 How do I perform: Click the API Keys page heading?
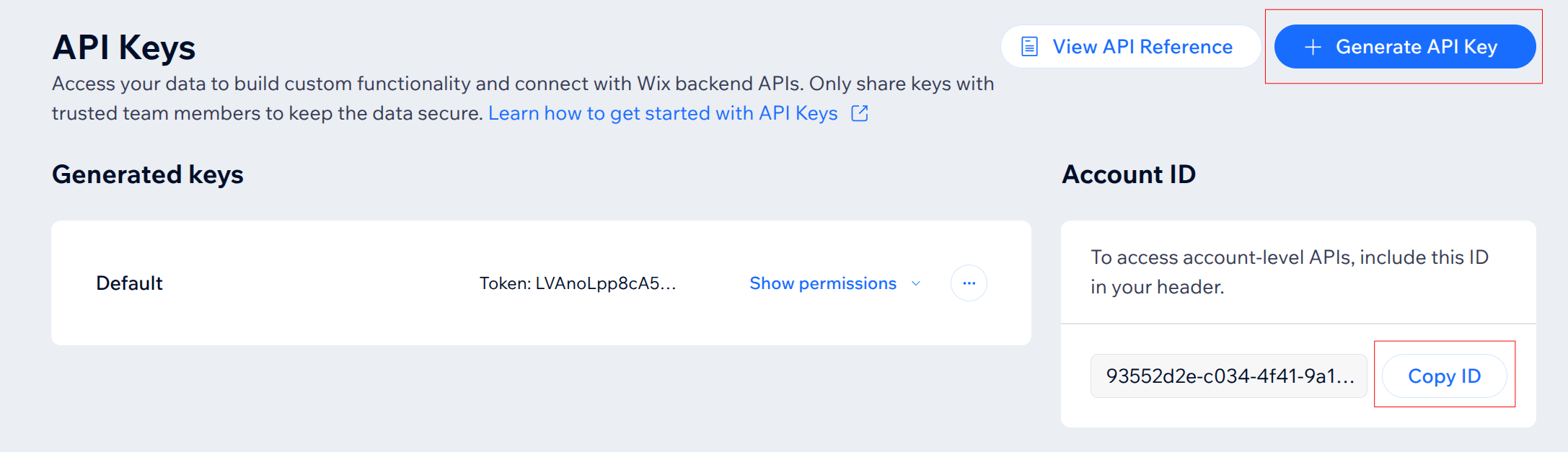[x=124, y=48]
